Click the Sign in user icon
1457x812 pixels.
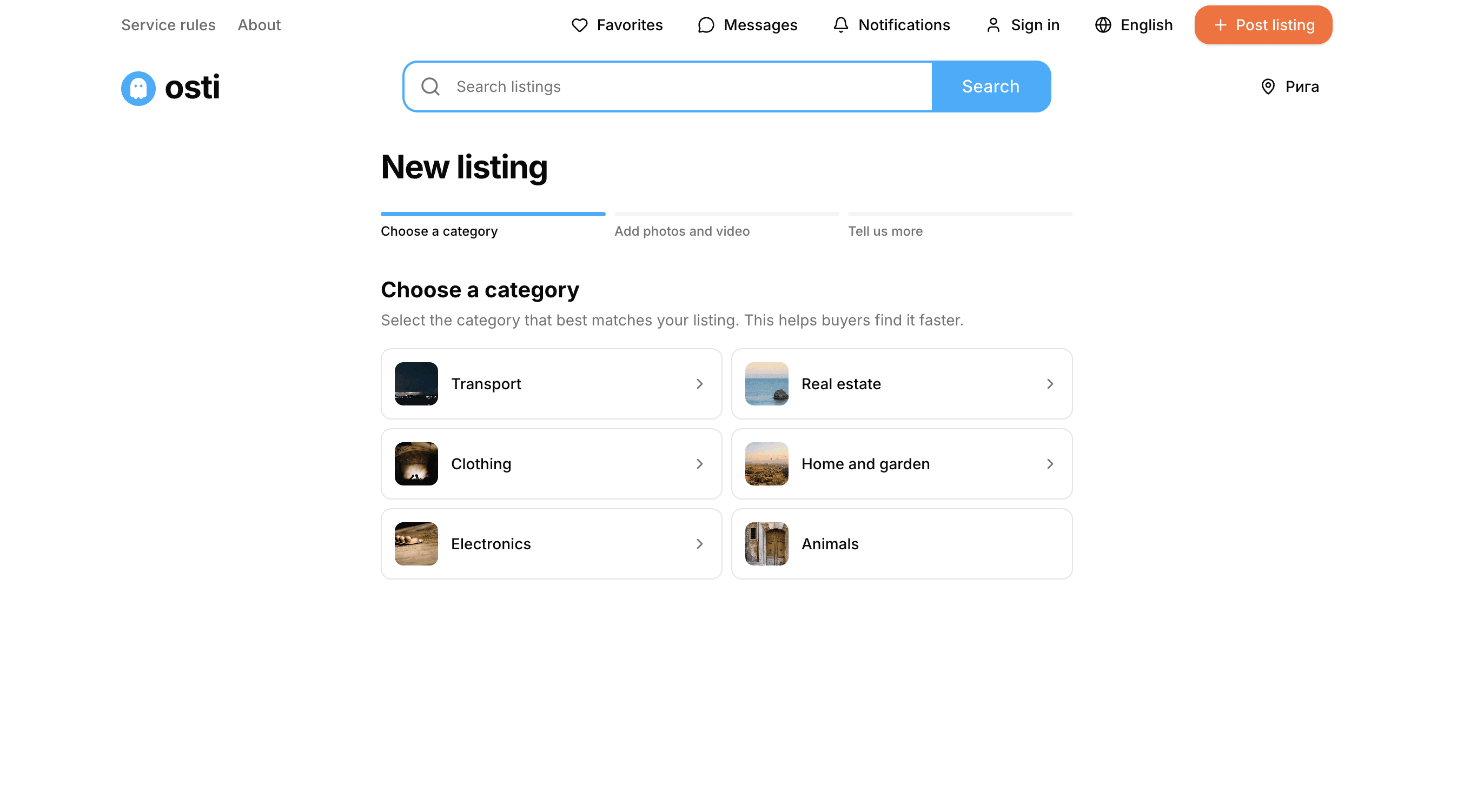[x=993, y=25]
